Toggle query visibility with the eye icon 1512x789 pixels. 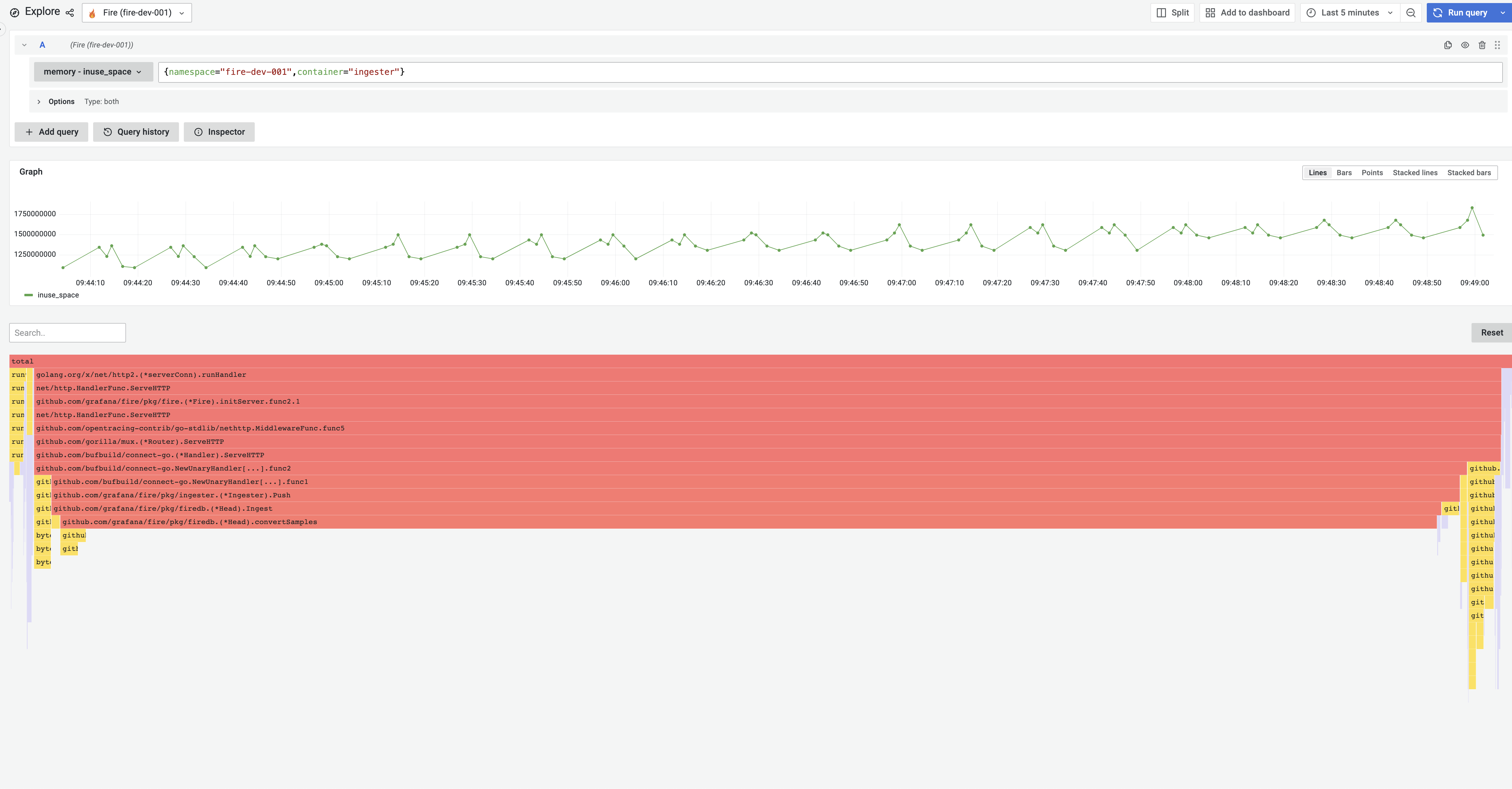click(x=1465, y=45)
